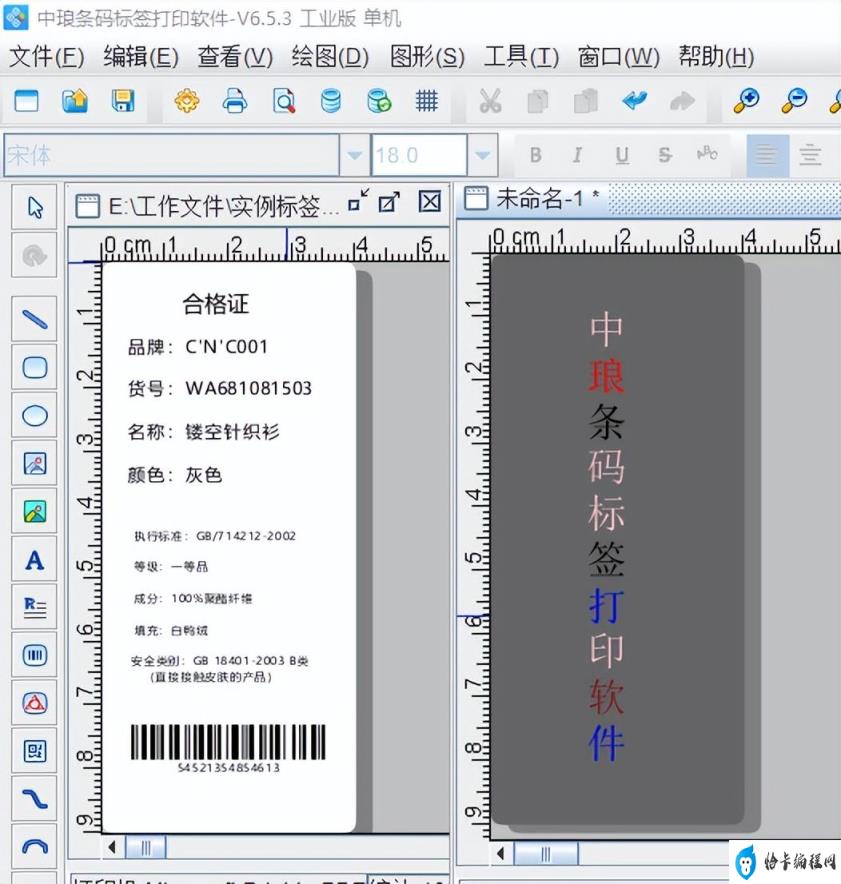Screen dimensions: 841x884
Task: Toggle Strikethrough formatting
Action: 665,155
